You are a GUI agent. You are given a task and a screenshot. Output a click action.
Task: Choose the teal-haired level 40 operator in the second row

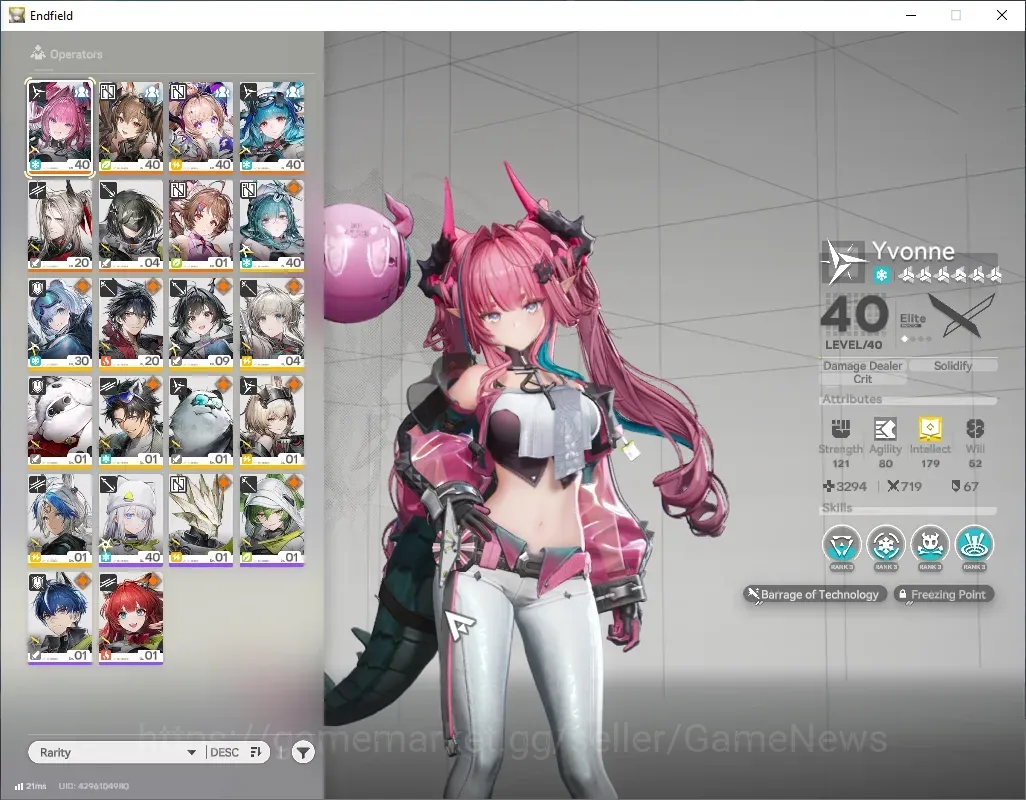tap(272, 225)
